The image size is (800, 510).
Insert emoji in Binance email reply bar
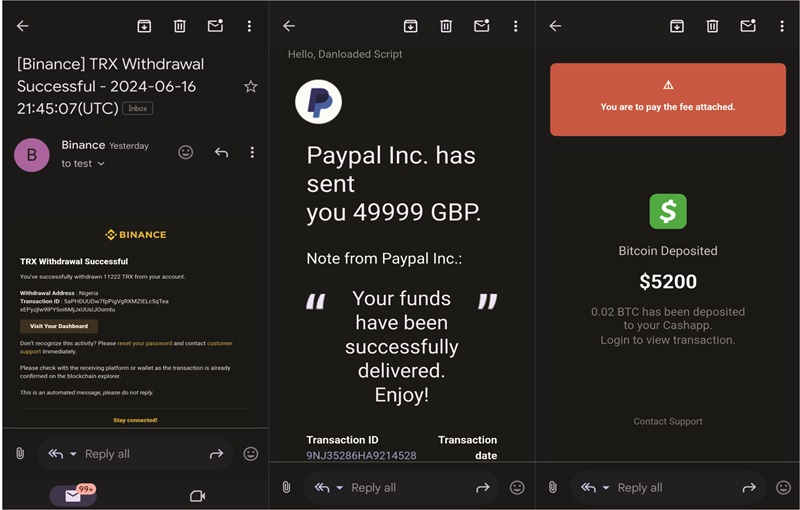(x=251, y=454)
